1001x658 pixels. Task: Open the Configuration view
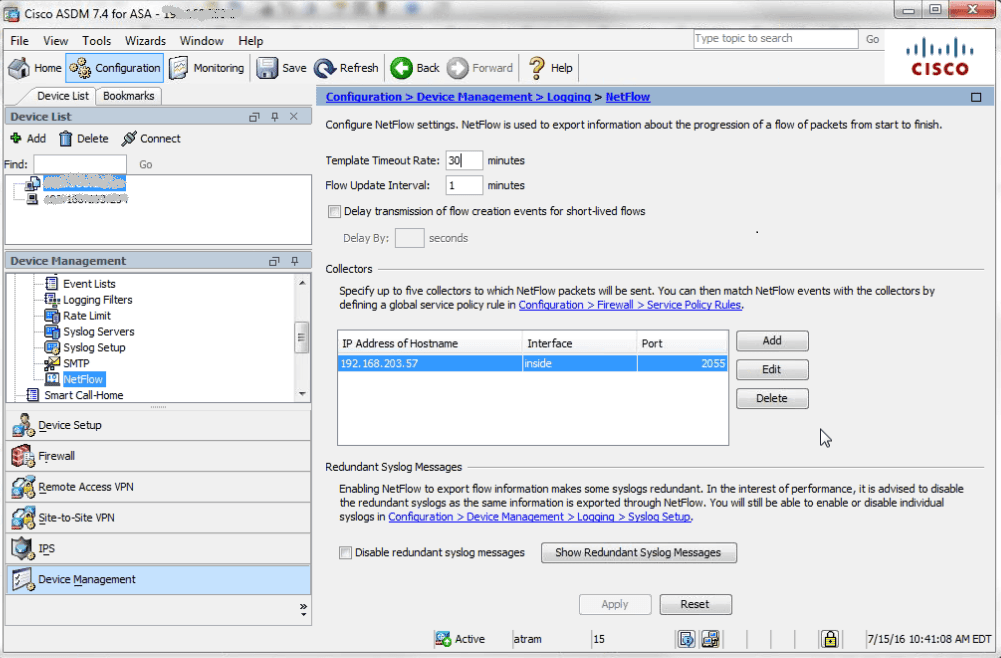[115, 68]
